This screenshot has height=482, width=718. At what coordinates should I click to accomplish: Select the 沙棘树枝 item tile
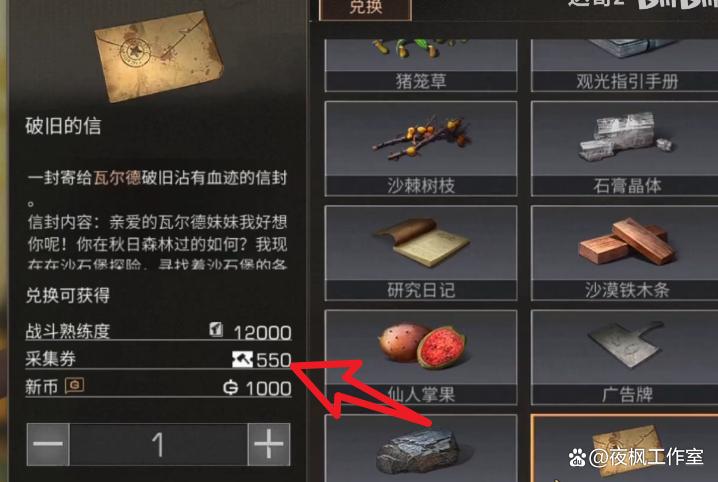[x=421, y=149]
